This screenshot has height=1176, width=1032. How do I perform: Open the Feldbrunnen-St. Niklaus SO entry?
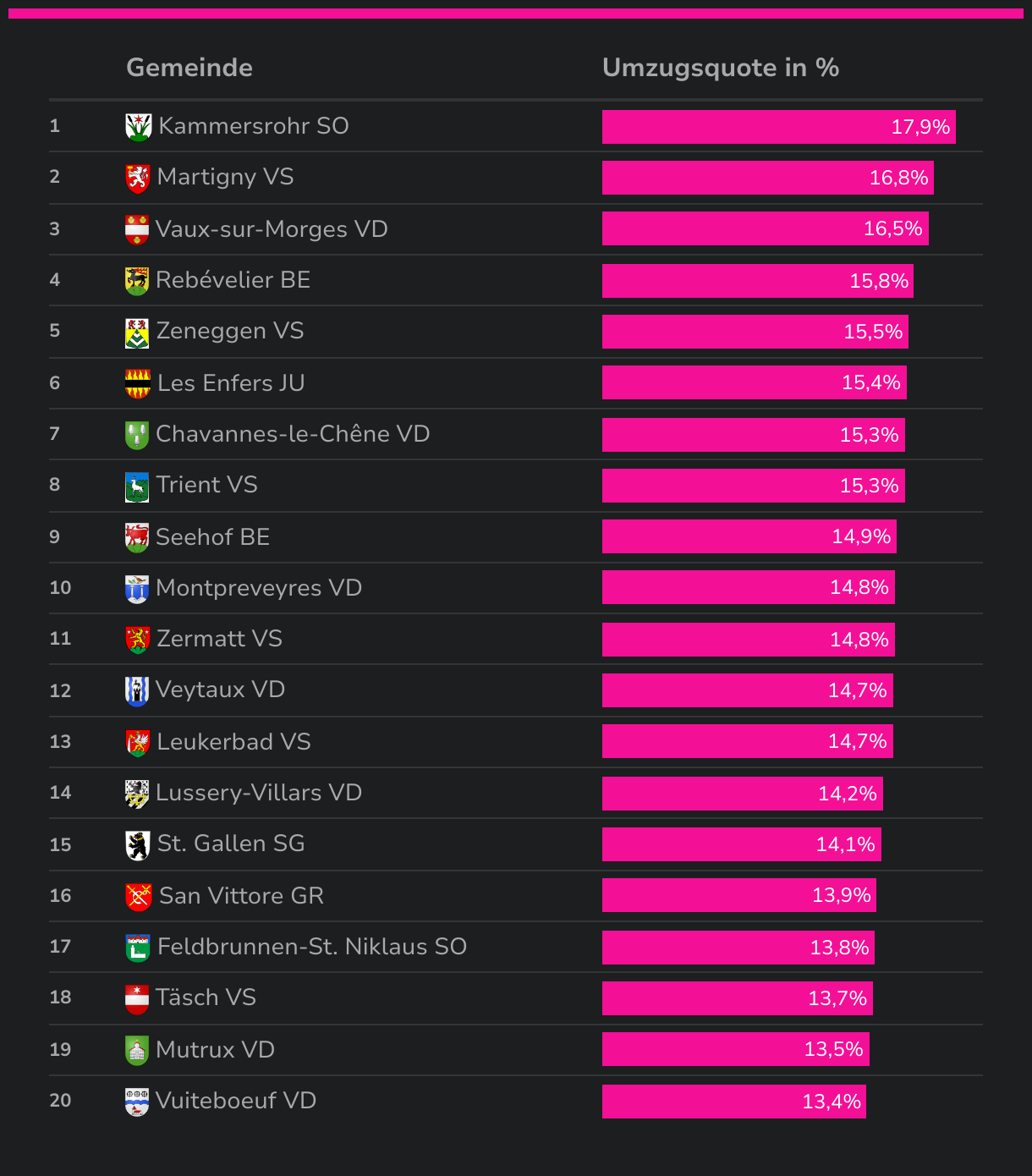(312, 947)
